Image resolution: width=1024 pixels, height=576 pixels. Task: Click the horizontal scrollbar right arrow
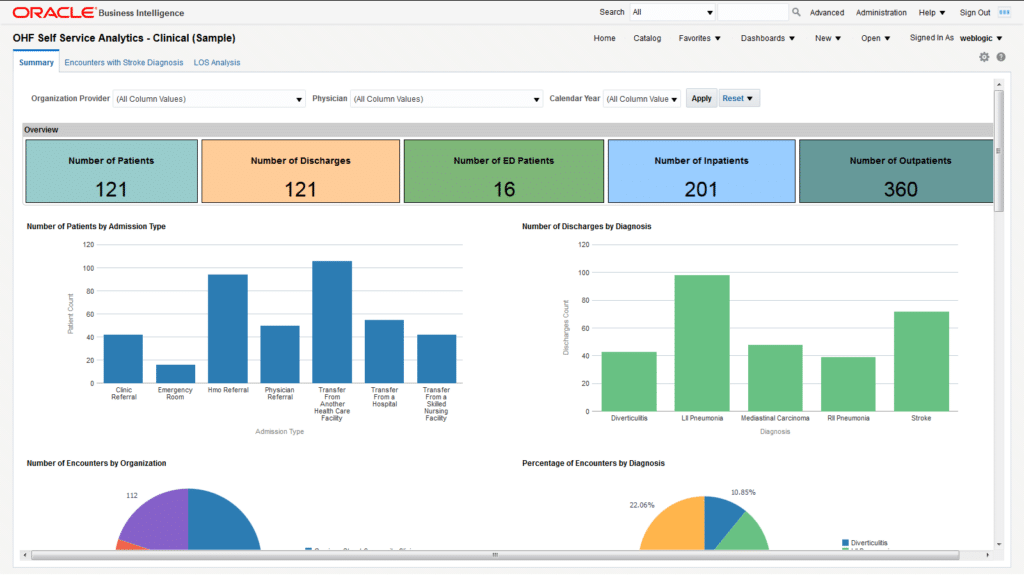[x=987, y=555]
